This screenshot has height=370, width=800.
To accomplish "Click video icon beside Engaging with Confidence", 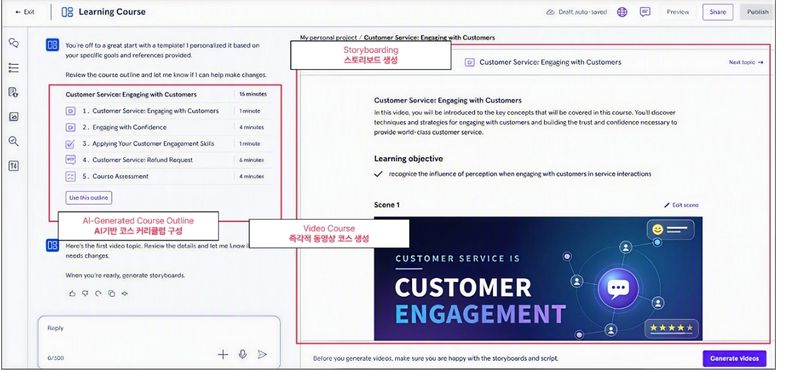I will [71, 127].
